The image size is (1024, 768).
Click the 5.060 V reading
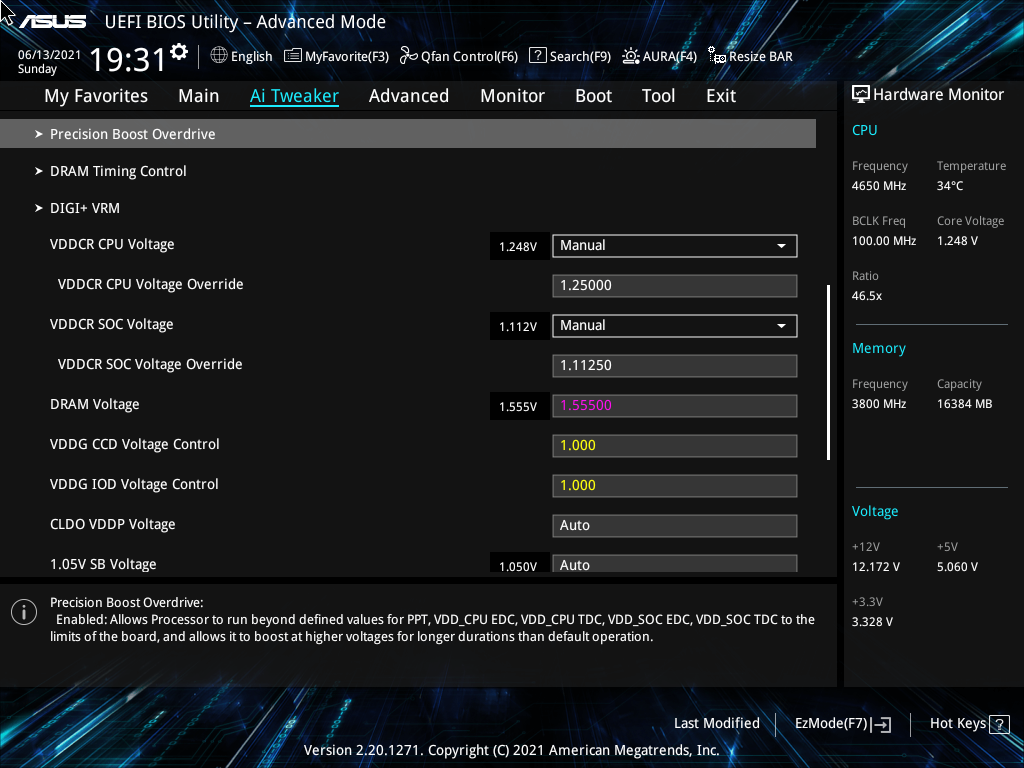(x=957, y=567)
